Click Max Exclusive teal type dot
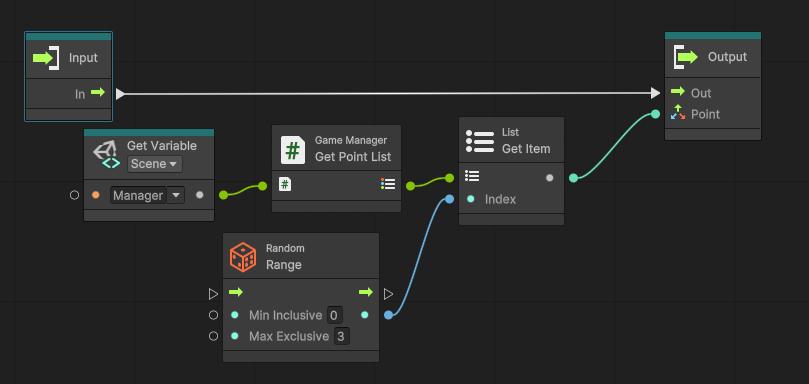Viewport: 809px width, 384px height. click(235, 336)
